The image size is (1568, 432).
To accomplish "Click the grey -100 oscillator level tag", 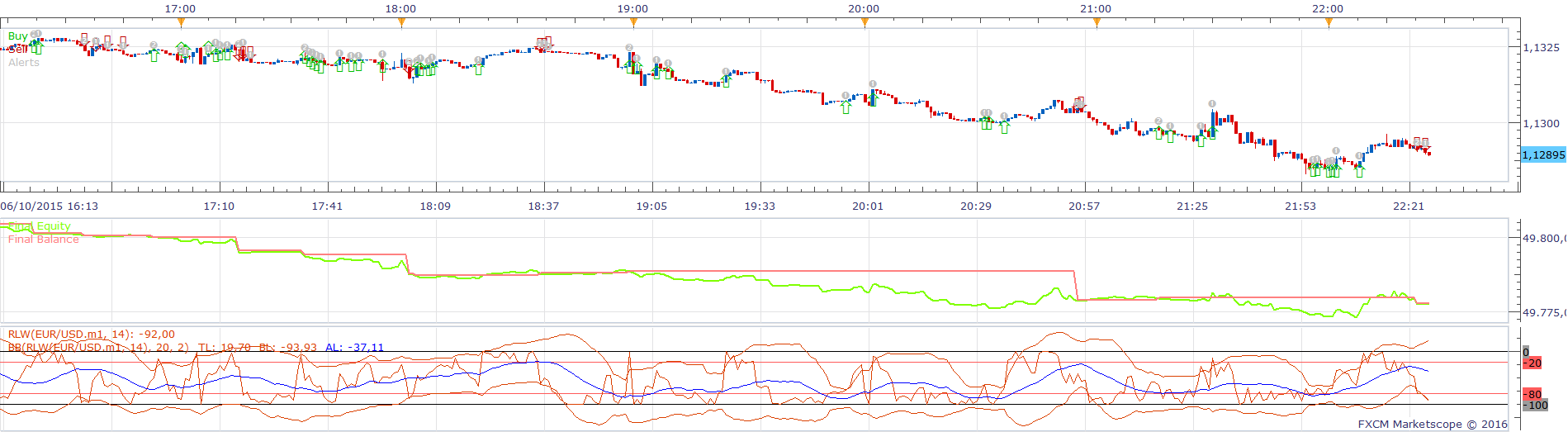I will point(1536,406).
